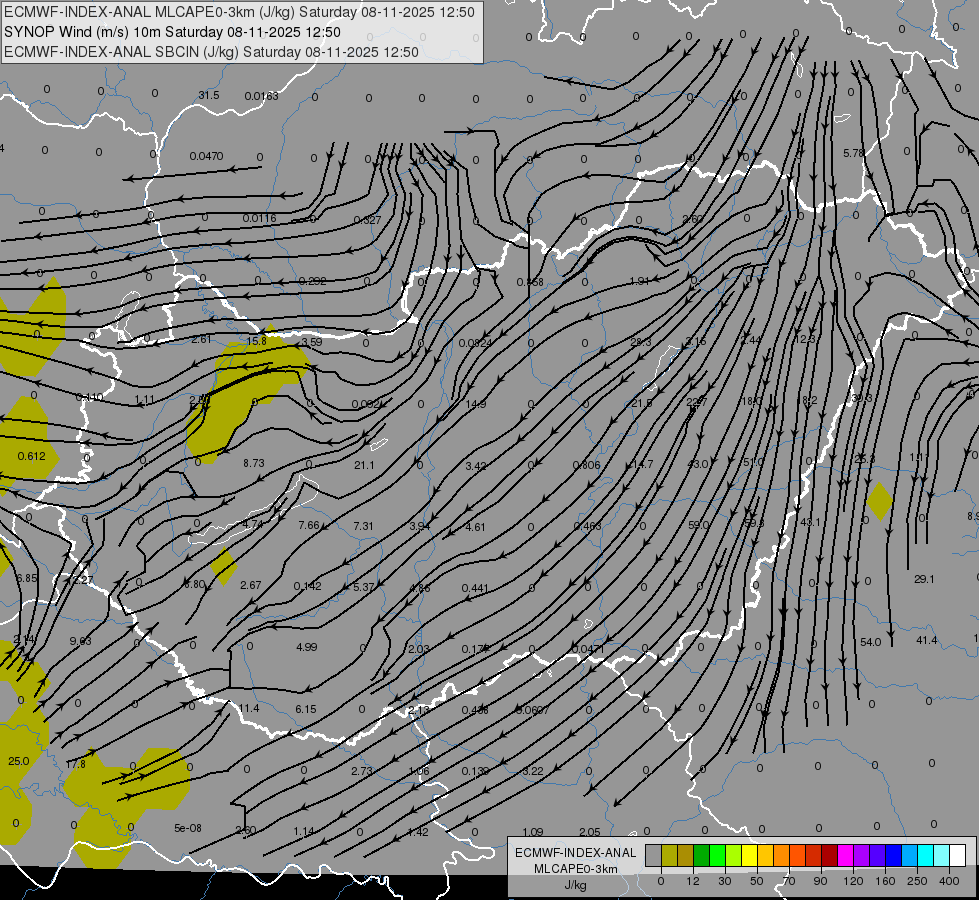Click the pure yellow legend swatch
The width and height of the screenshot is (979, 900).
point(750,855)
